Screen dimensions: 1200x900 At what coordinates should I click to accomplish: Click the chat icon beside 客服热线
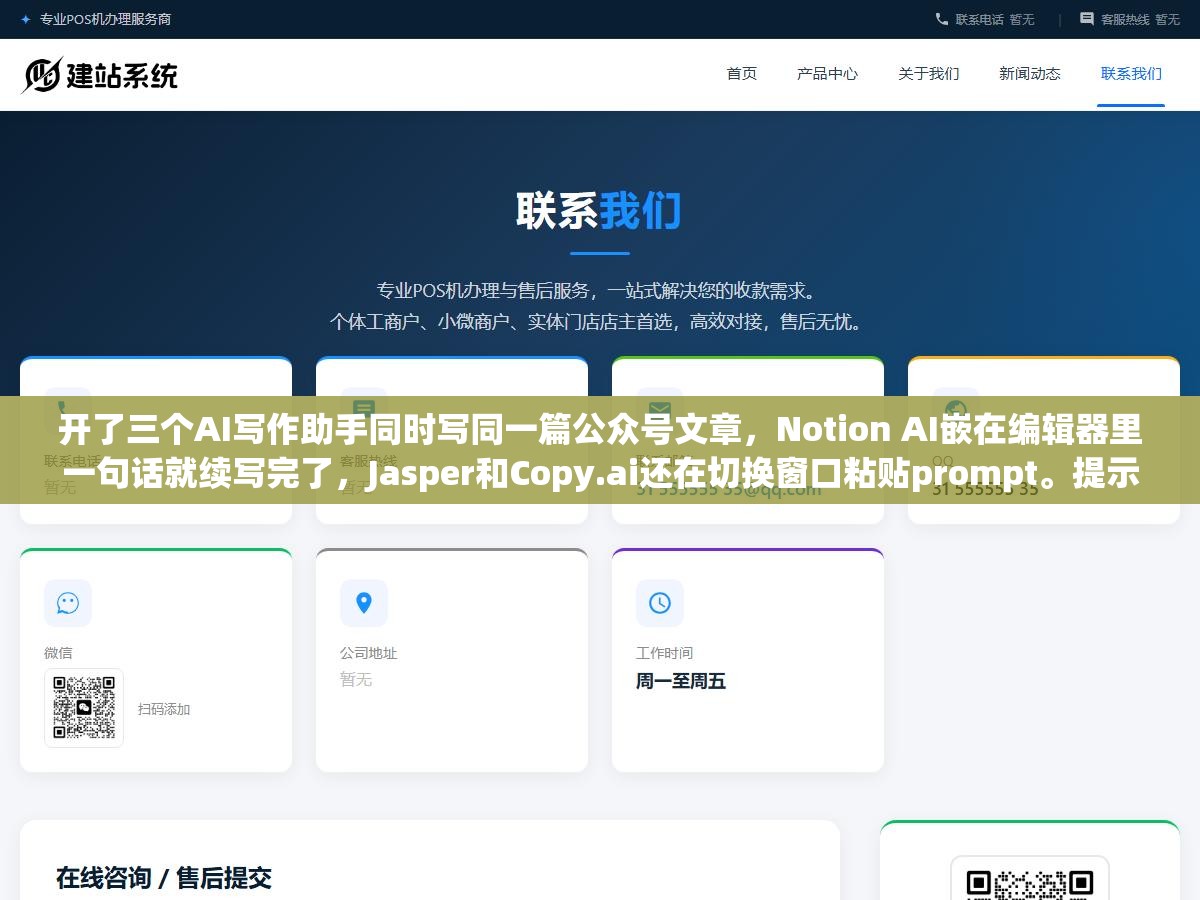(x=1087, y=19)
